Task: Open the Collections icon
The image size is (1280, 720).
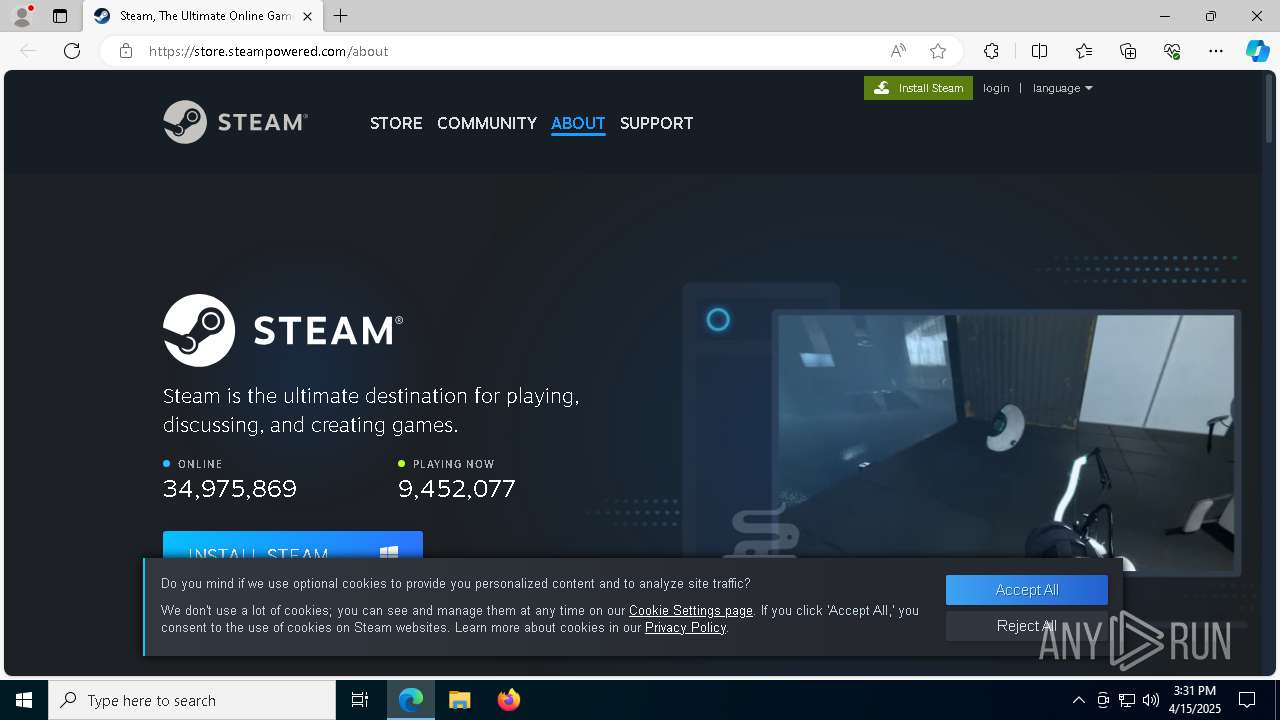Action: (x=1128, y=51)
